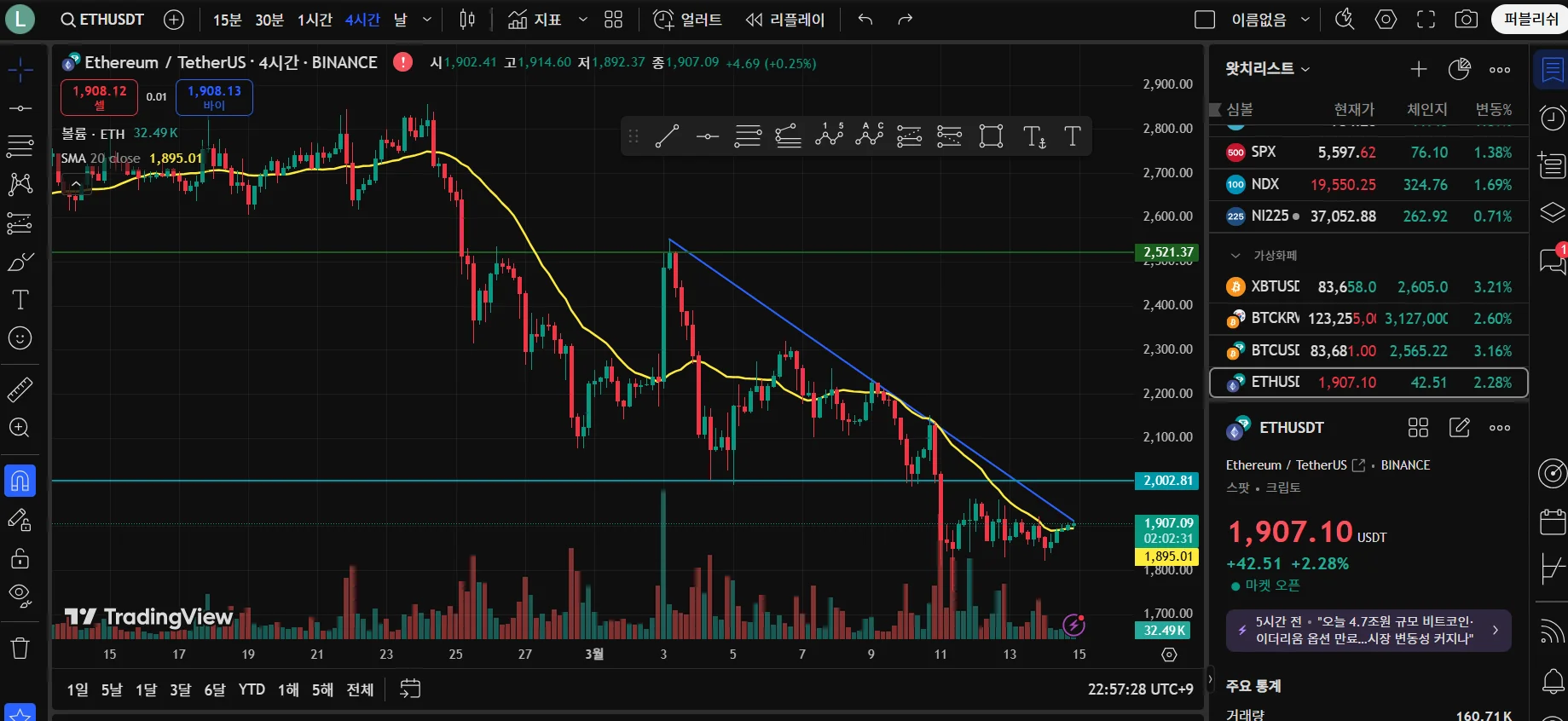
Task: Select the 전체 time range
Action: tap(360, 689)
